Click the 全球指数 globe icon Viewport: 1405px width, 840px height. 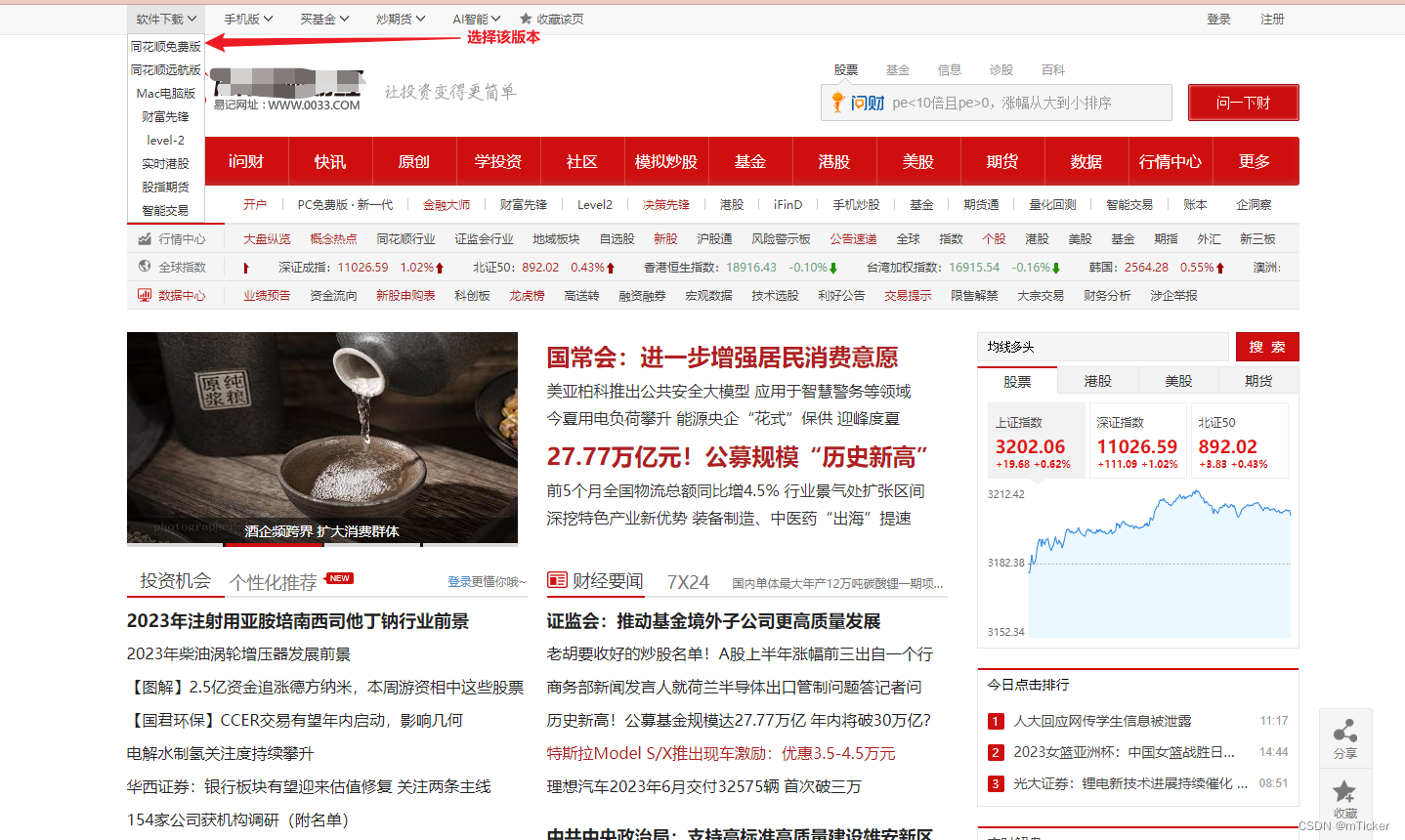coord(145,266)
